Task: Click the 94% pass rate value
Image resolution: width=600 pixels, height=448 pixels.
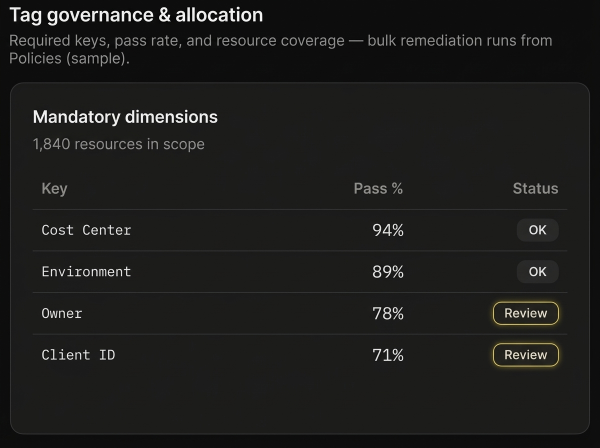Action: [387, 230]
